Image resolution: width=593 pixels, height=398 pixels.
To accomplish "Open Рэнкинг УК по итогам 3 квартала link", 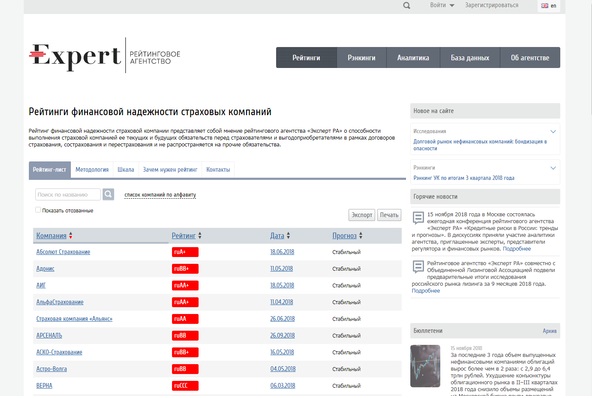I will click(464, 178).
